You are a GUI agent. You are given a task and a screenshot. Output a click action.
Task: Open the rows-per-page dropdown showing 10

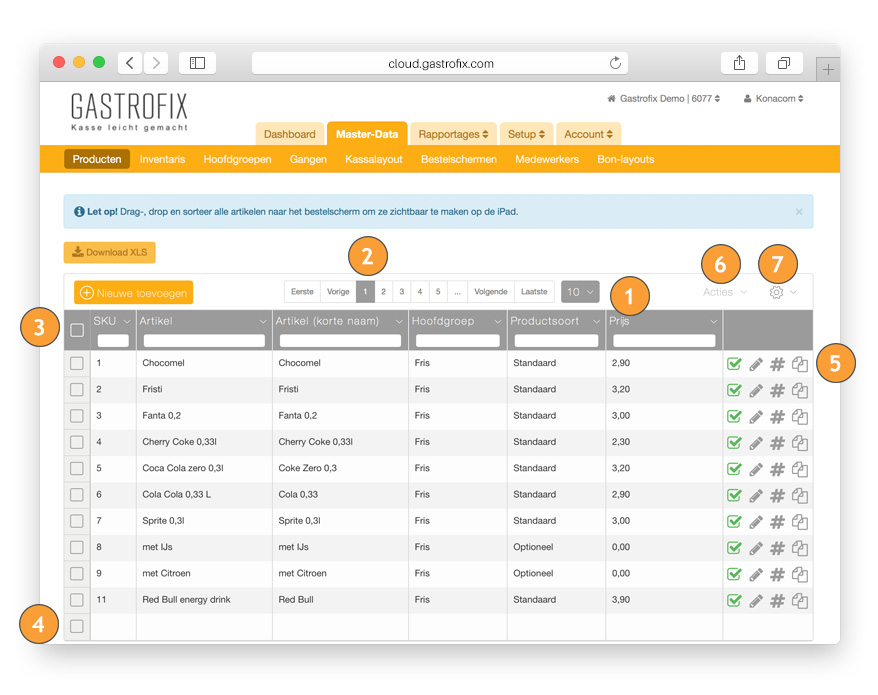click(x=580, y=292)
